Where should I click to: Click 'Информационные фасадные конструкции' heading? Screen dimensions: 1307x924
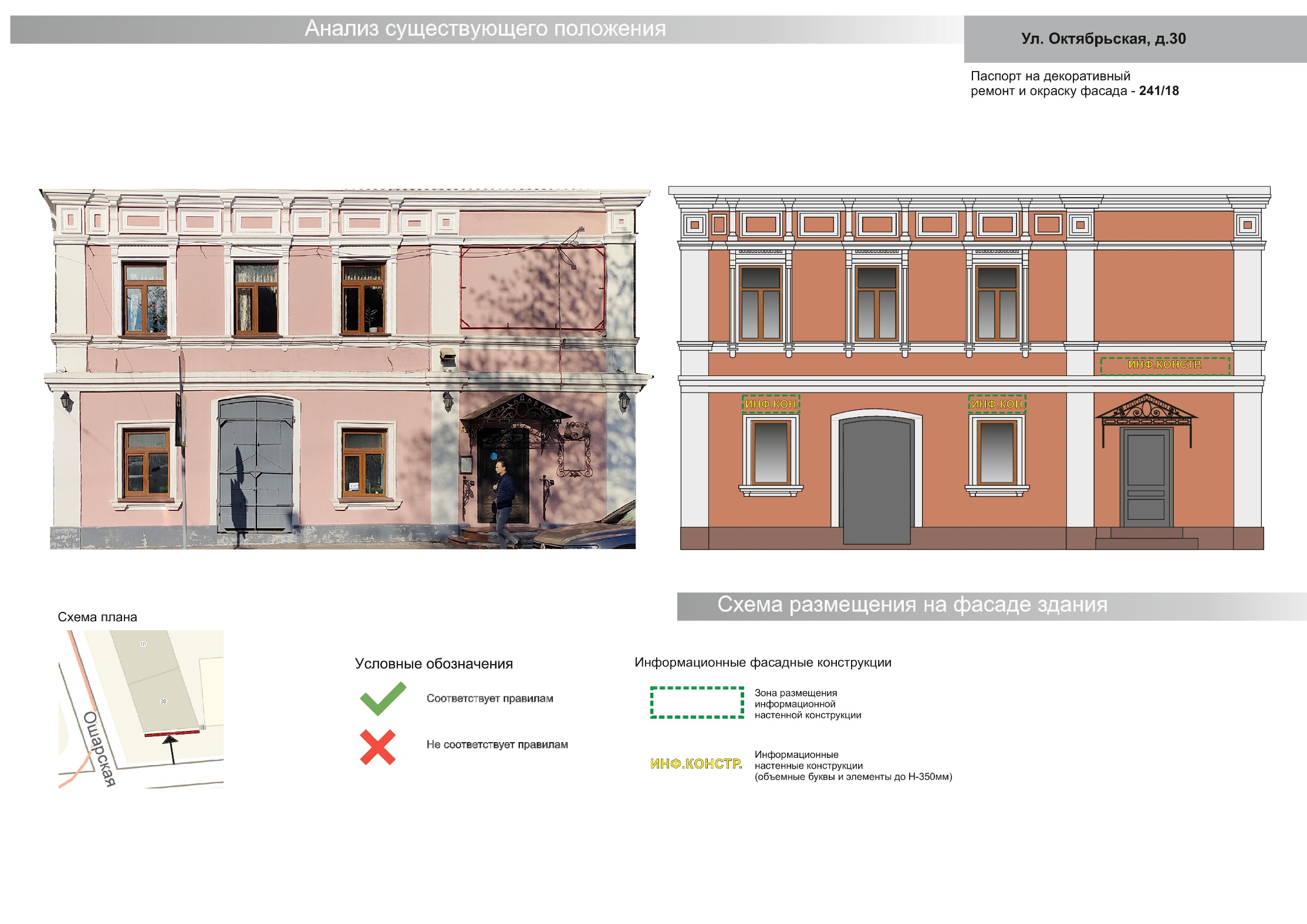[763, 662]
